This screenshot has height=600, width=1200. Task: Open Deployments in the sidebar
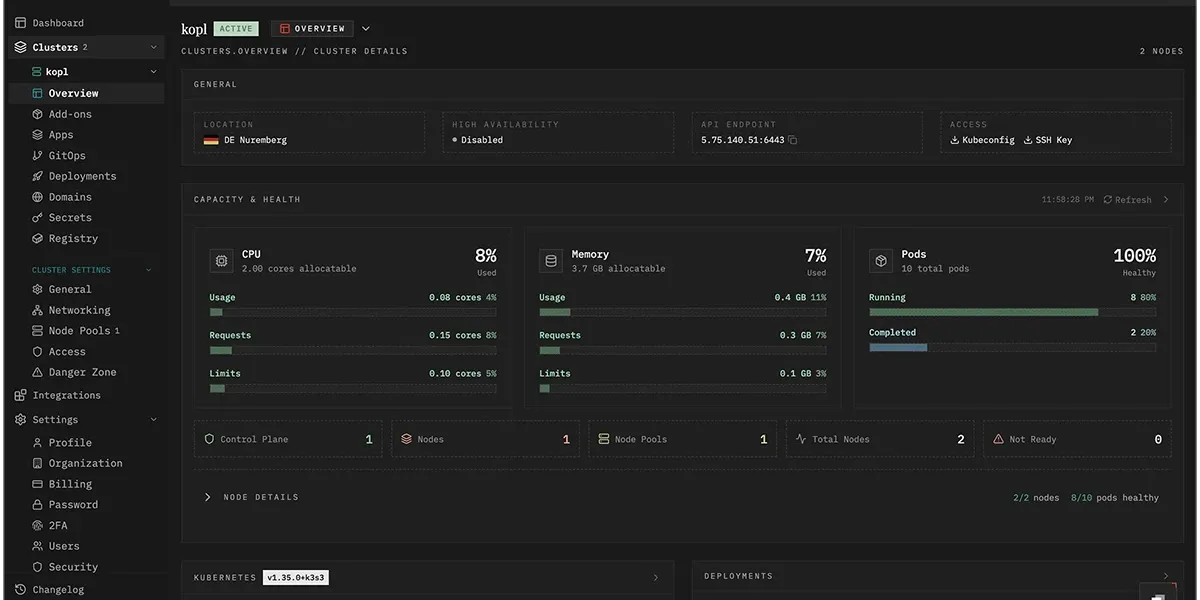pos(82,176)
